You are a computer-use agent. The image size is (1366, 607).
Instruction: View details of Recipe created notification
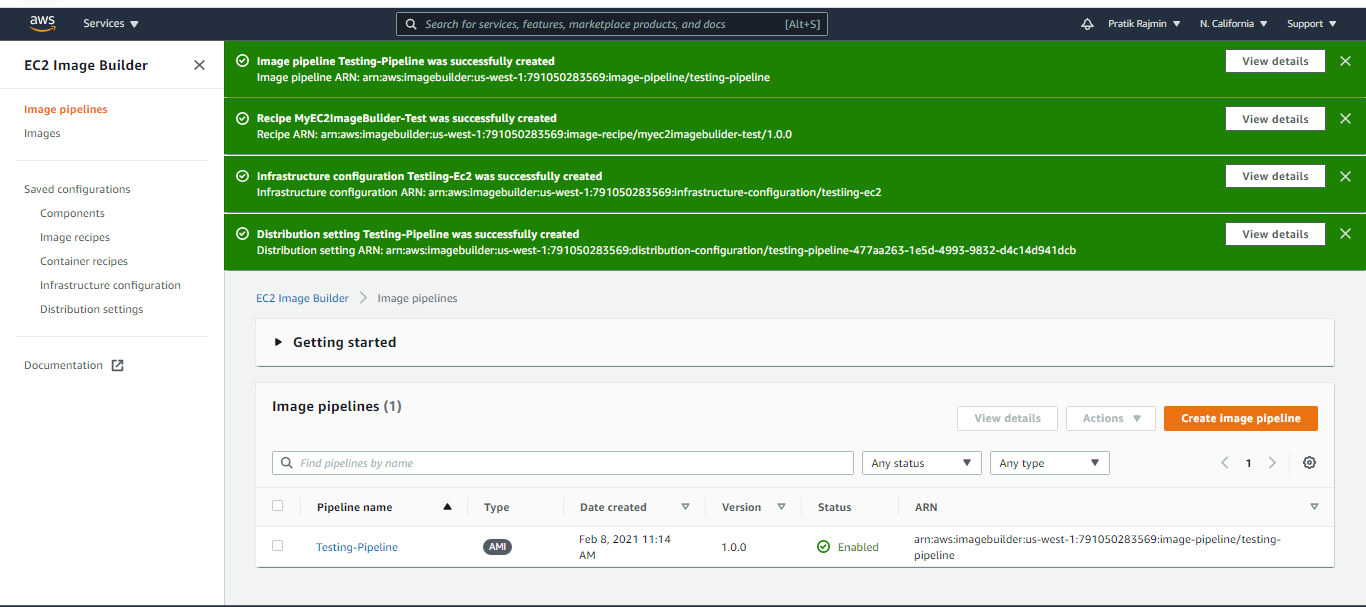tap(1275, 119)
